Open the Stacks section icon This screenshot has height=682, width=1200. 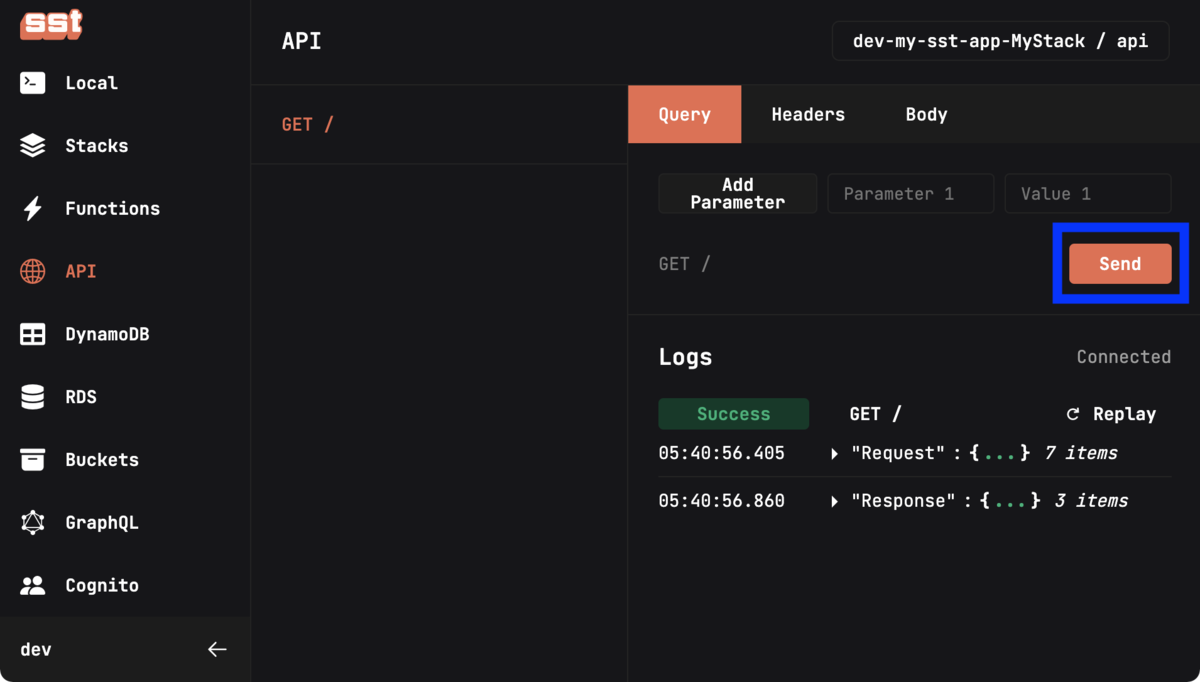click(x=32, y=145)
